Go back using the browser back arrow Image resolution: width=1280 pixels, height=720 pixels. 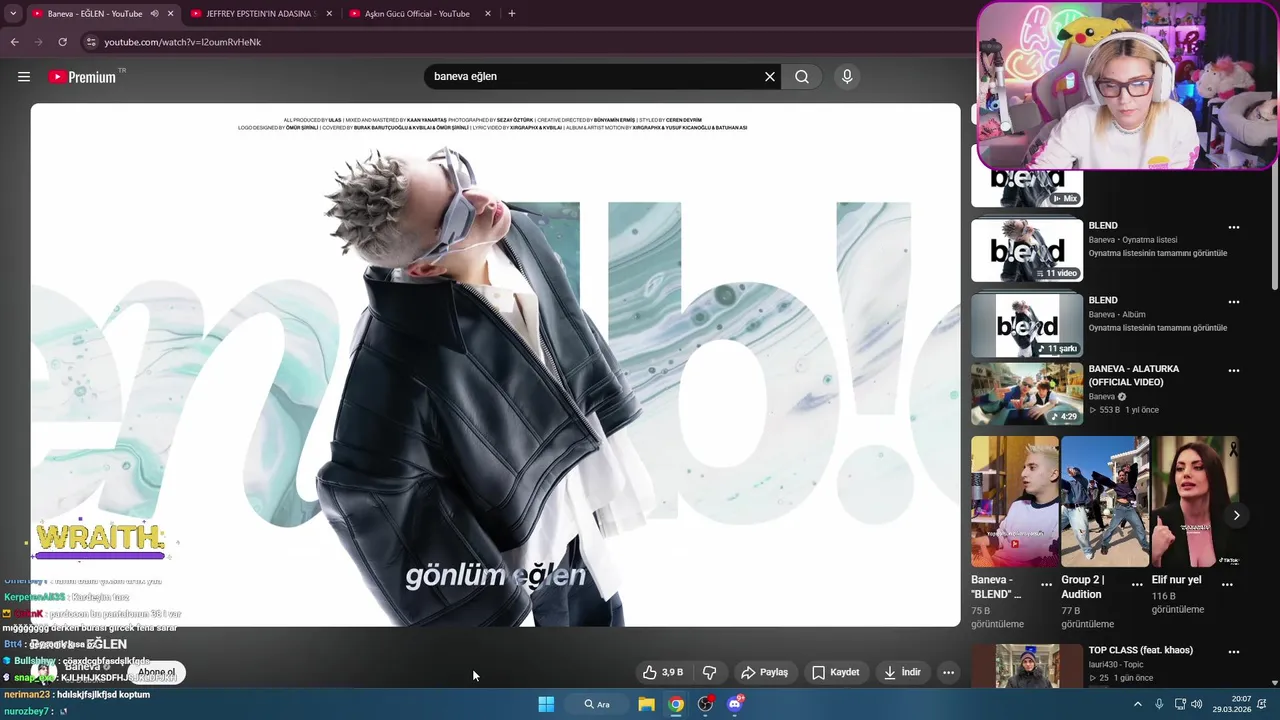14,42
